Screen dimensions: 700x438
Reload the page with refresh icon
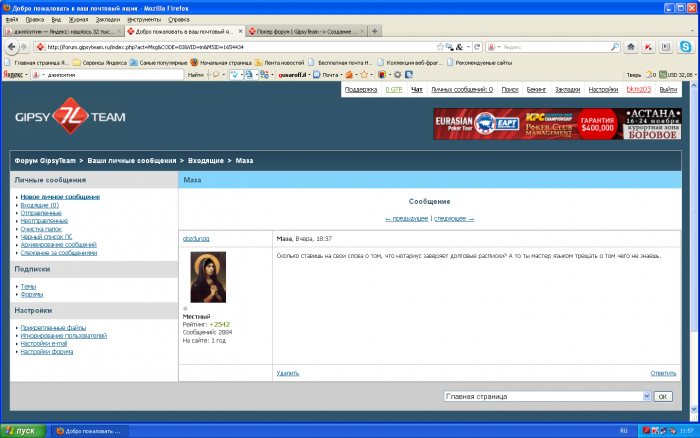(x=477, y=47)
